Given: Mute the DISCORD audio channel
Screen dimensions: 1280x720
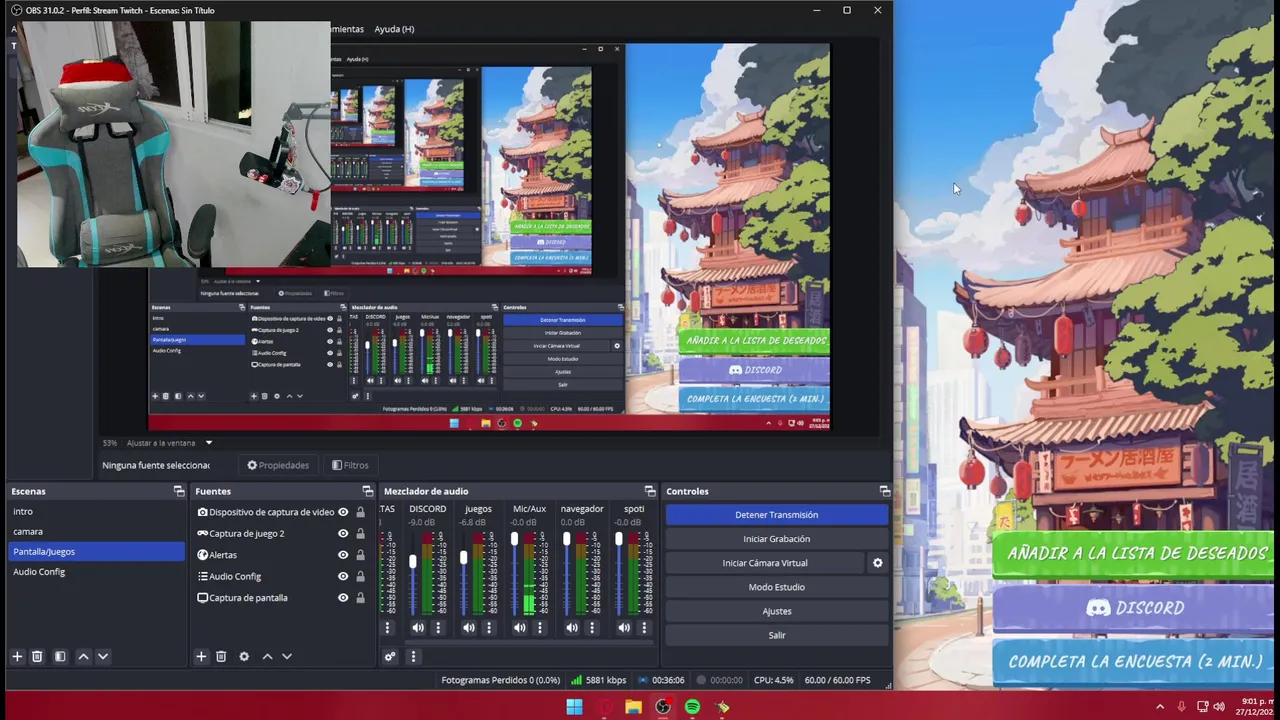Looking at the screenshot, I should point(418,628).
